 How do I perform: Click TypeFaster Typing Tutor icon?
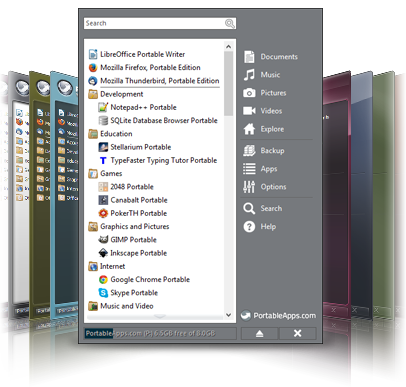(103, 160)
